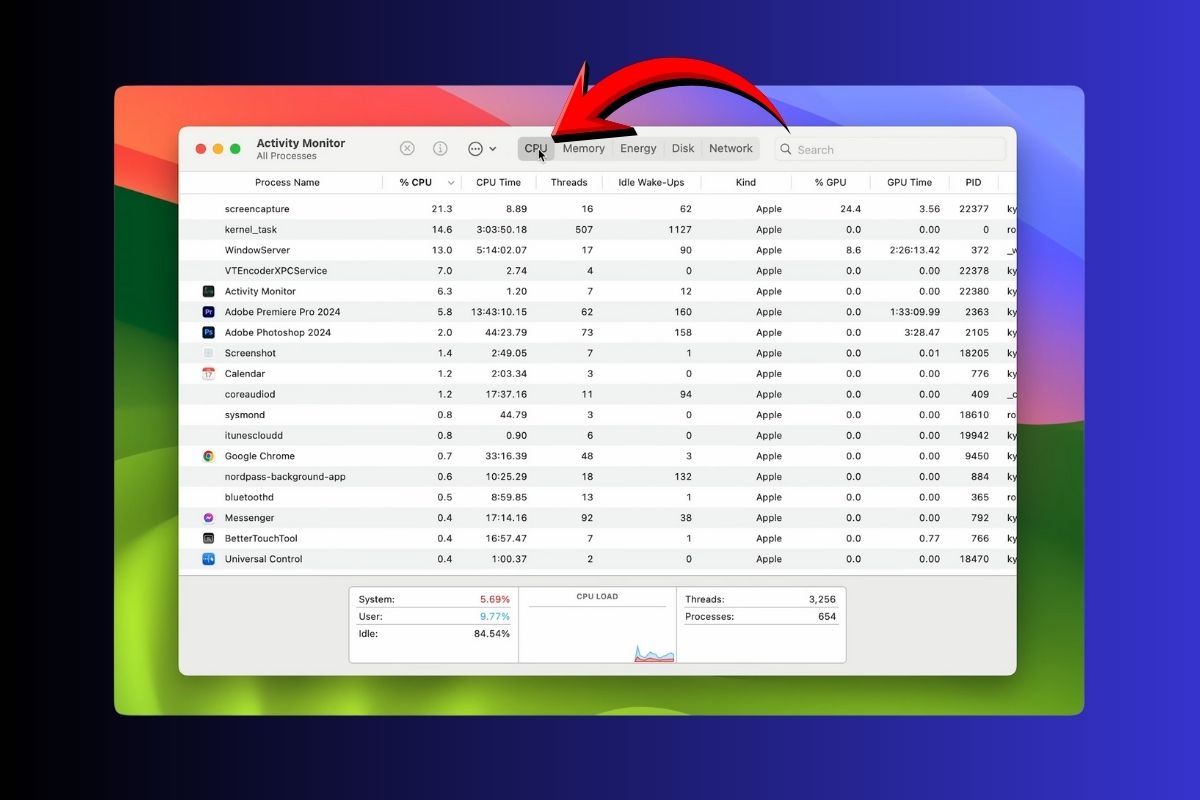1200x800 pixels.
Task: Select the Messenger process name
Action: (x=249, y=518)
